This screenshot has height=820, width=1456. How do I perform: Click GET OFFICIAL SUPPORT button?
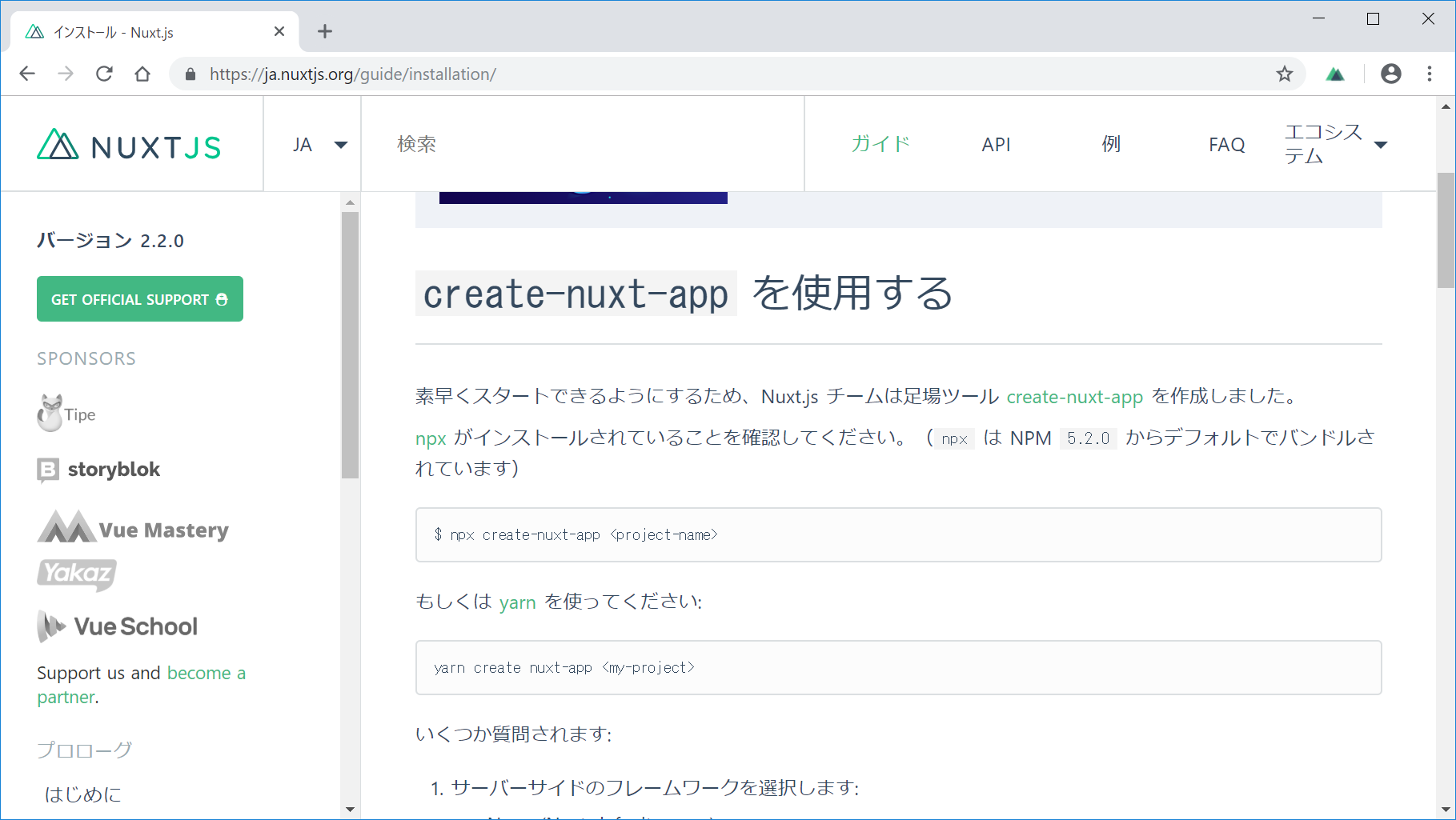[x=140, y=299]
